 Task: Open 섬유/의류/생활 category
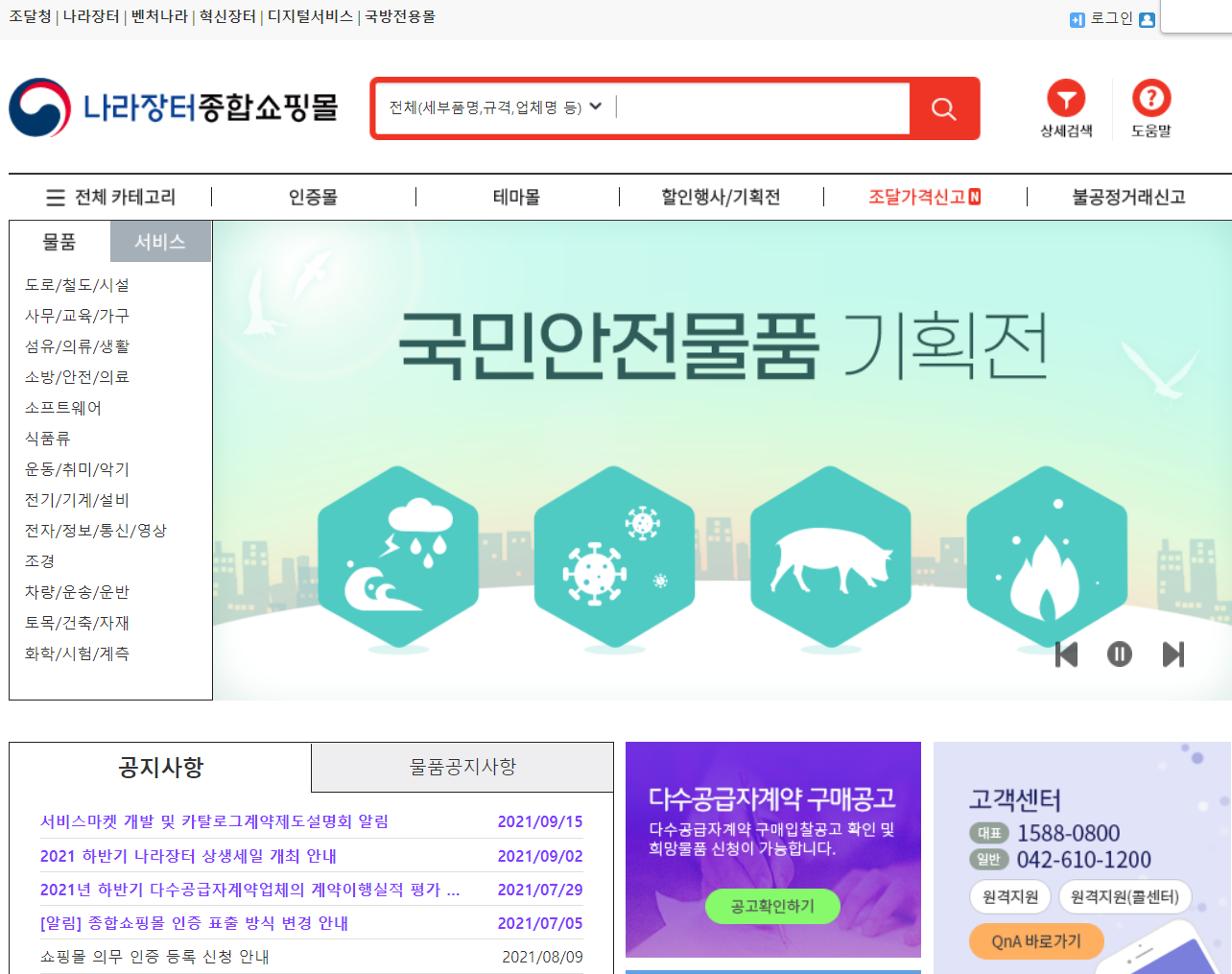tap(77, 346)
